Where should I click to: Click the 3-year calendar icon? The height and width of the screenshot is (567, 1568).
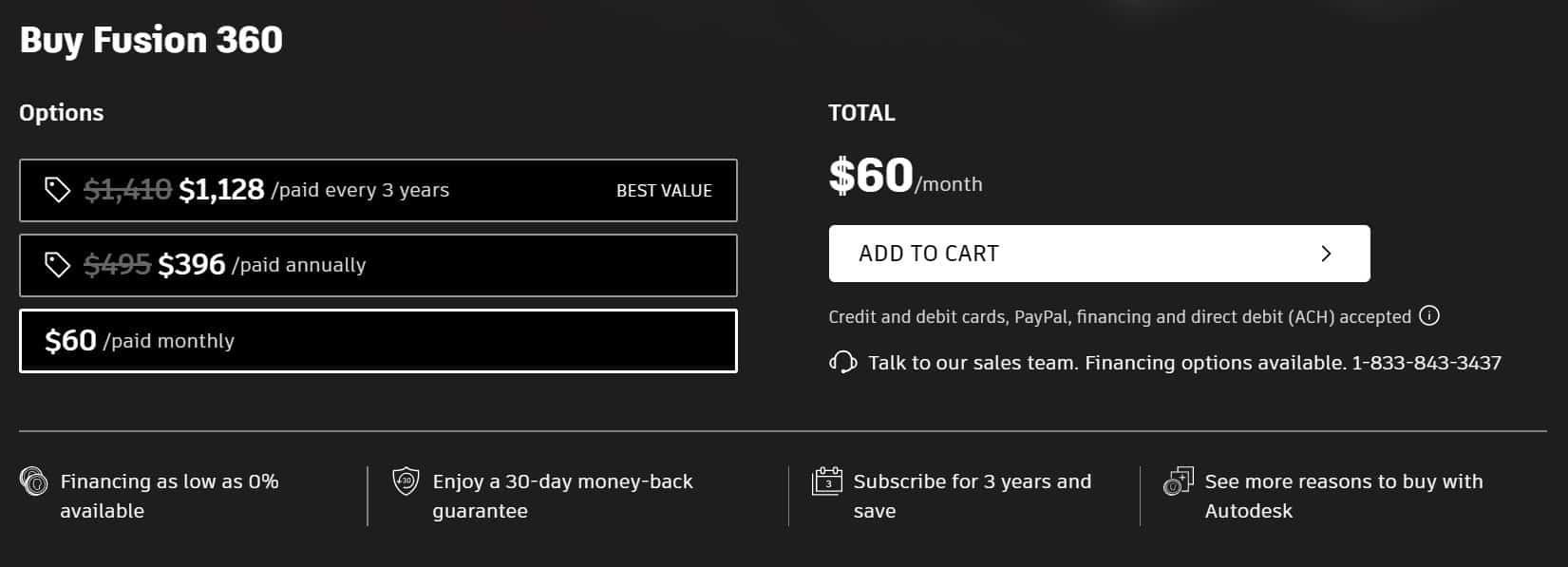(827, 482)
